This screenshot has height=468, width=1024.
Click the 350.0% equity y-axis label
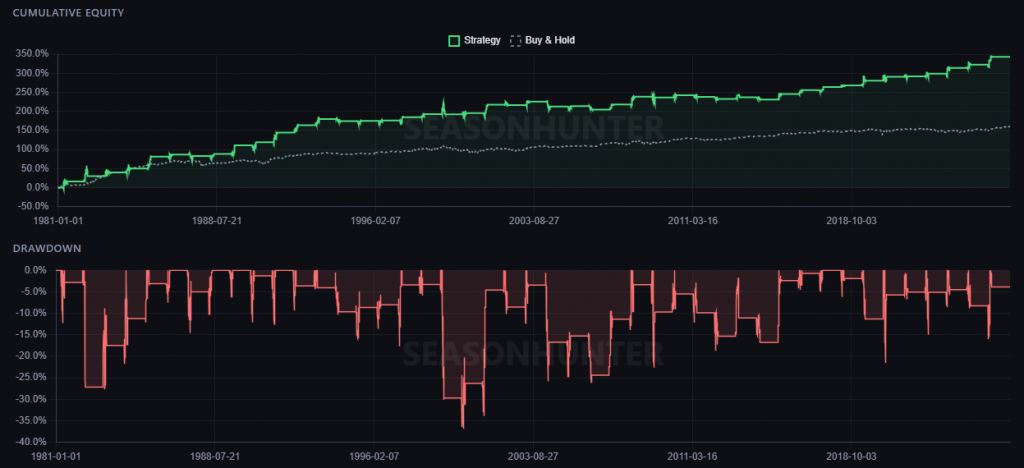32,54
